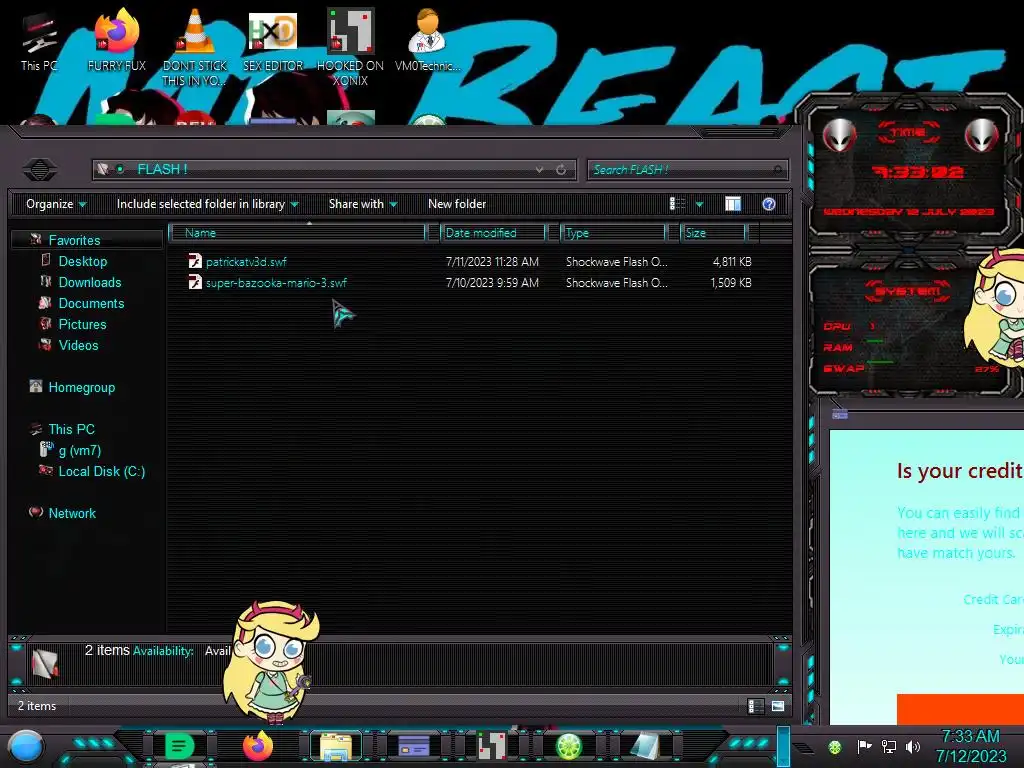
Task: Open Explorer help button
Action: (769, 204)
